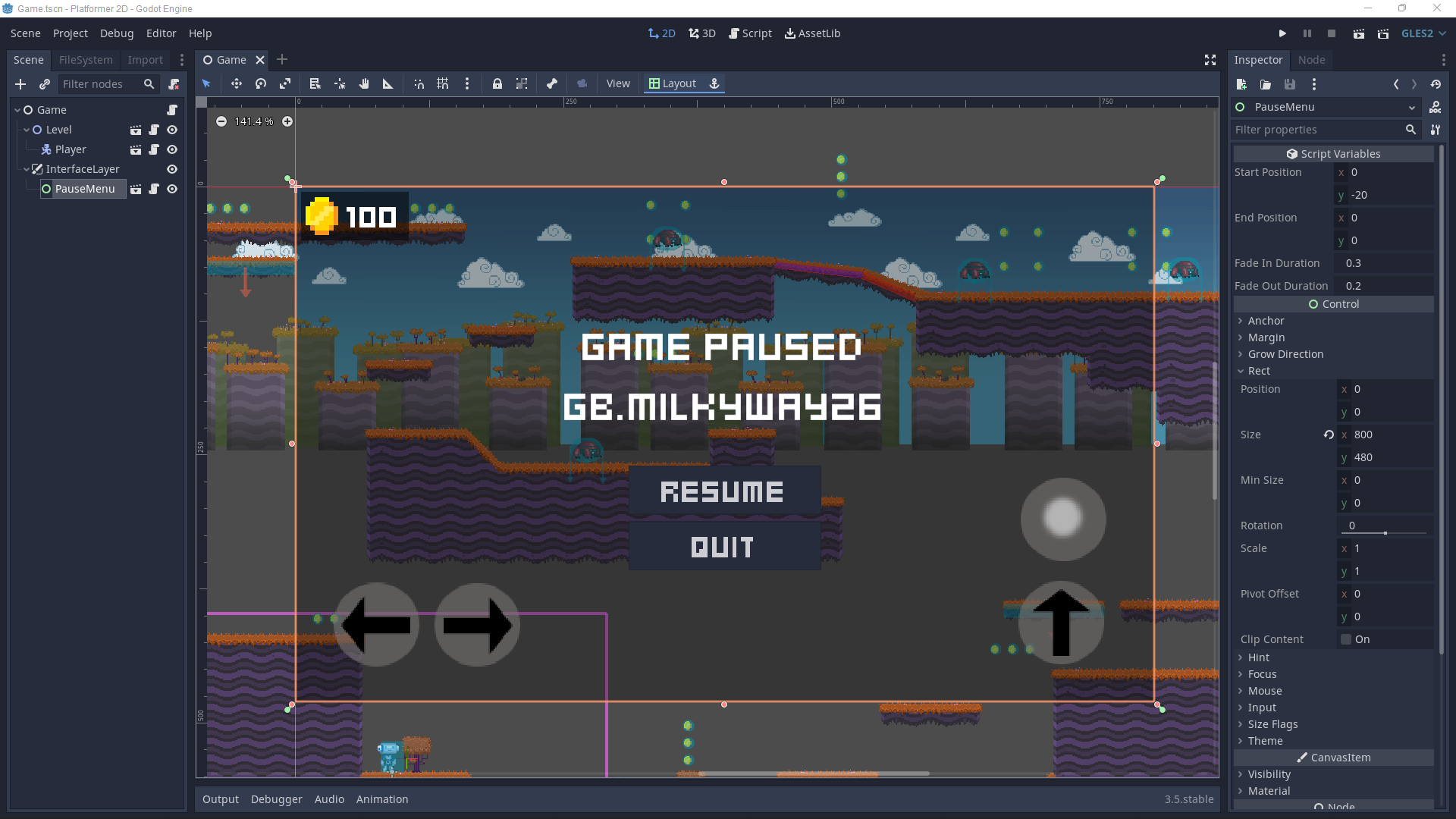This screenshot has height=819, width=1456.
Task: Open the Project menu
Action: point(71,33)
